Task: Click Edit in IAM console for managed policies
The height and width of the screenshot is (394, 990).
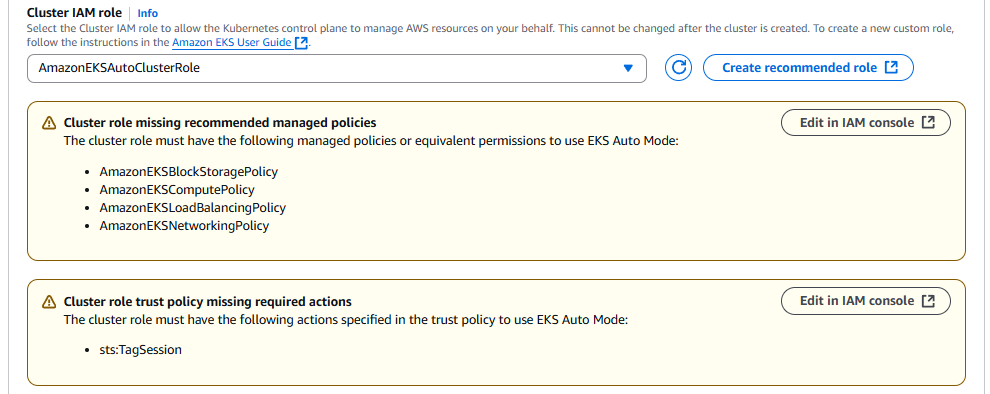Action: click(866, 122)
